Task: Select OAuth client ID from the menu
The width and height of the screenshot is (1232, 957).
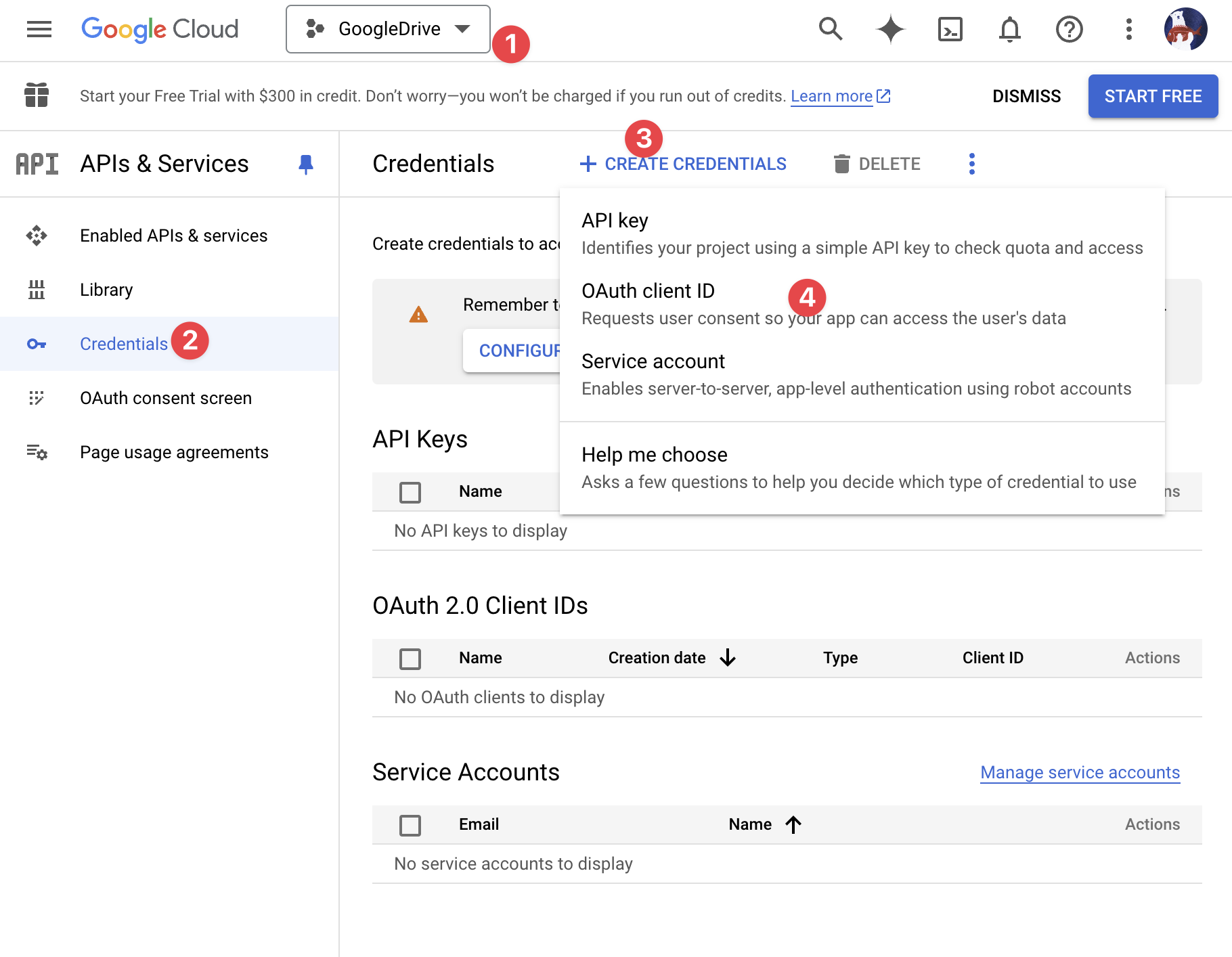Action: (648, 290)
